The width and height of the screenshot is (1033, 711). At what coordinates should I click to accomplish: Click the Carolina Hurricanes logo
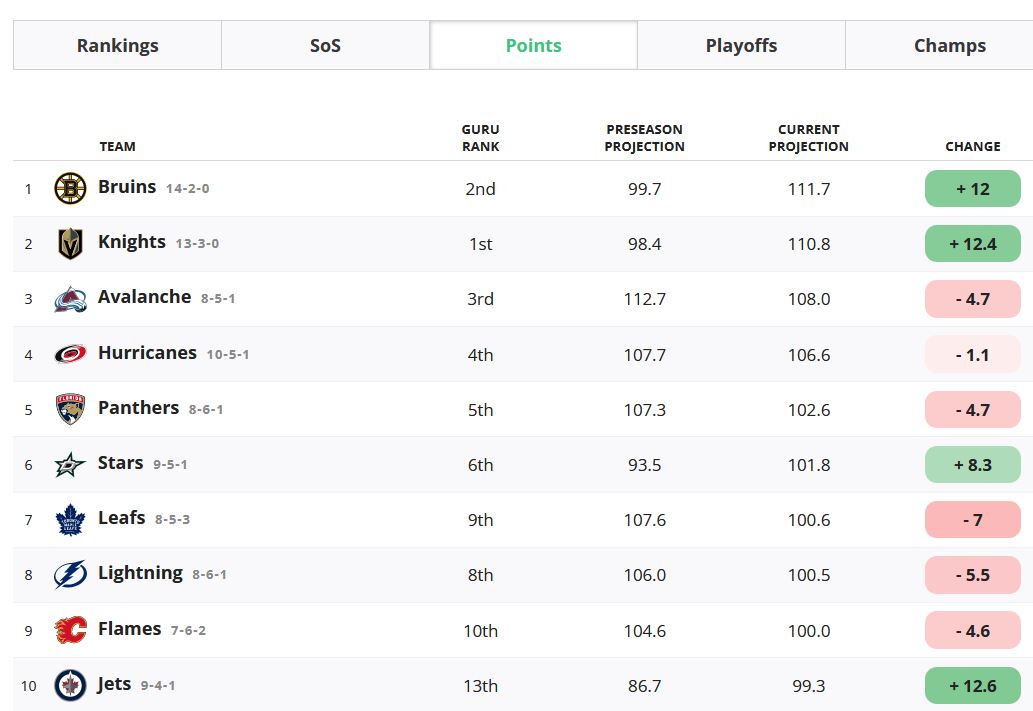(x=70, y=355)
